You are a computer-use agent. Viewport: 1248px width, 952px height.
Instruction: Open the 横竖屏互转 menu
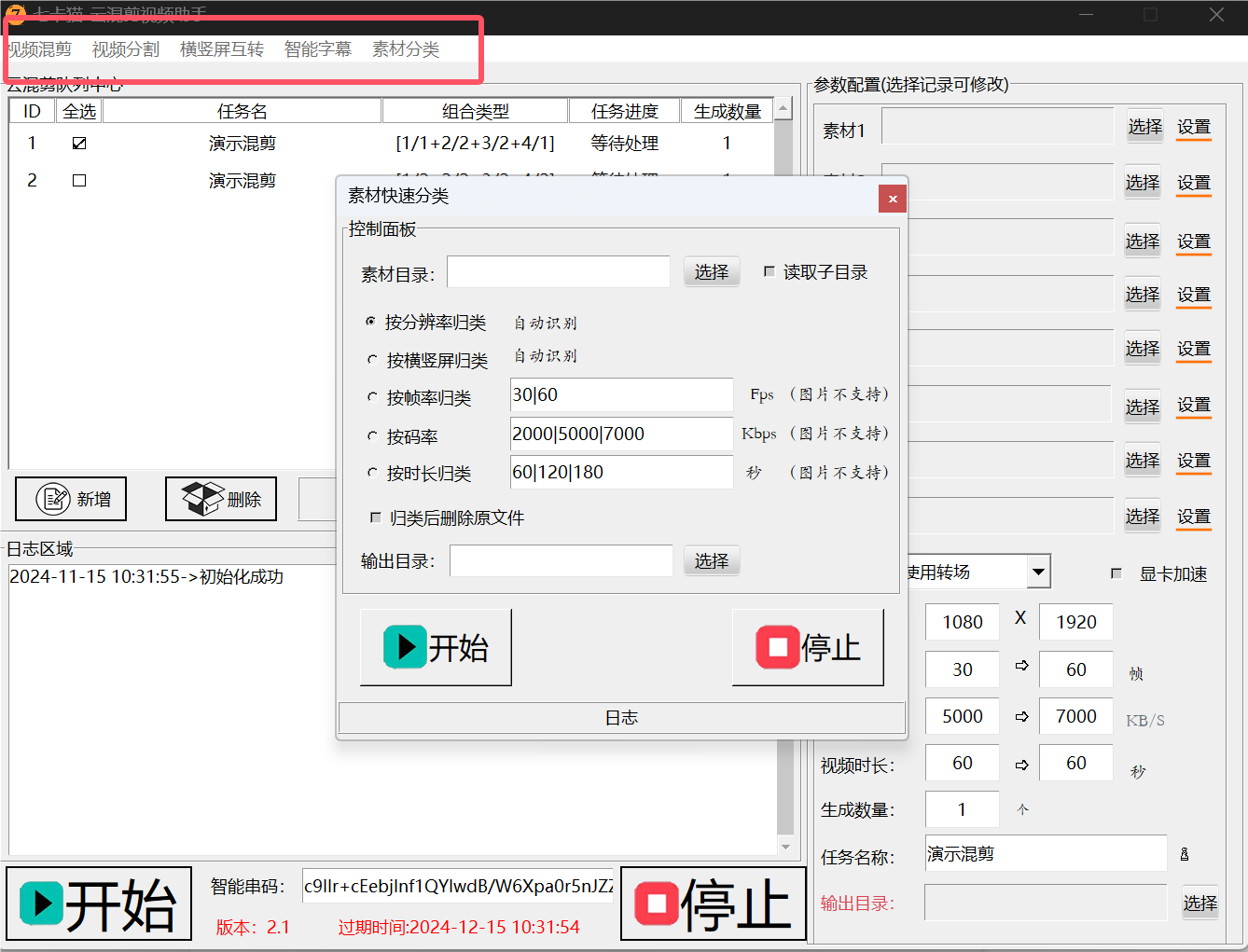click(x=222, y=49)
